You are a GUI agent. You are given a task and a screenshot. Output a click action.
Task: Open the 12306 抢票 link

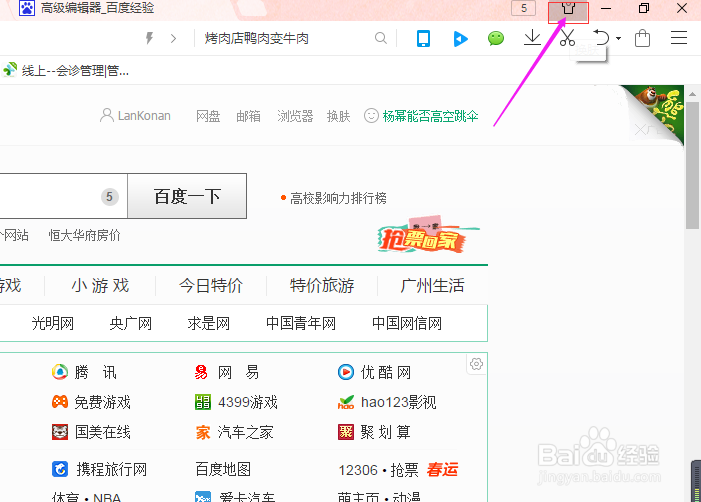coord(378,470)
